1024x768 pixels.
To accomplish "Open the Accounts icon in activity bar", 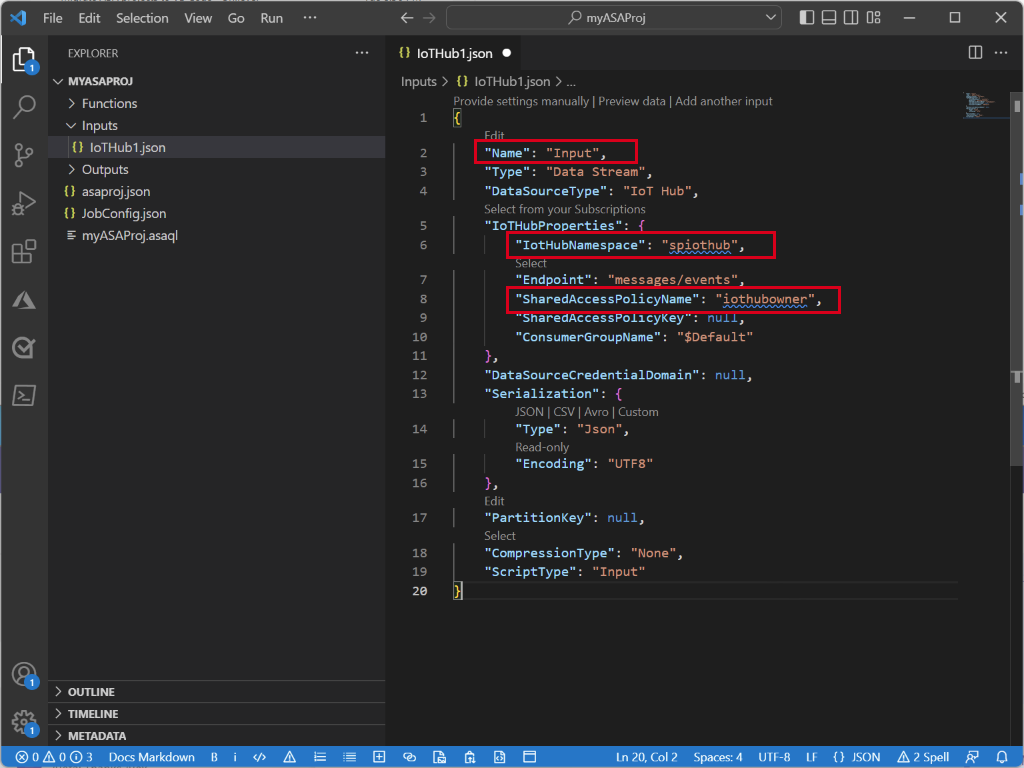I will pyautogui.click(x=24, y=675).
